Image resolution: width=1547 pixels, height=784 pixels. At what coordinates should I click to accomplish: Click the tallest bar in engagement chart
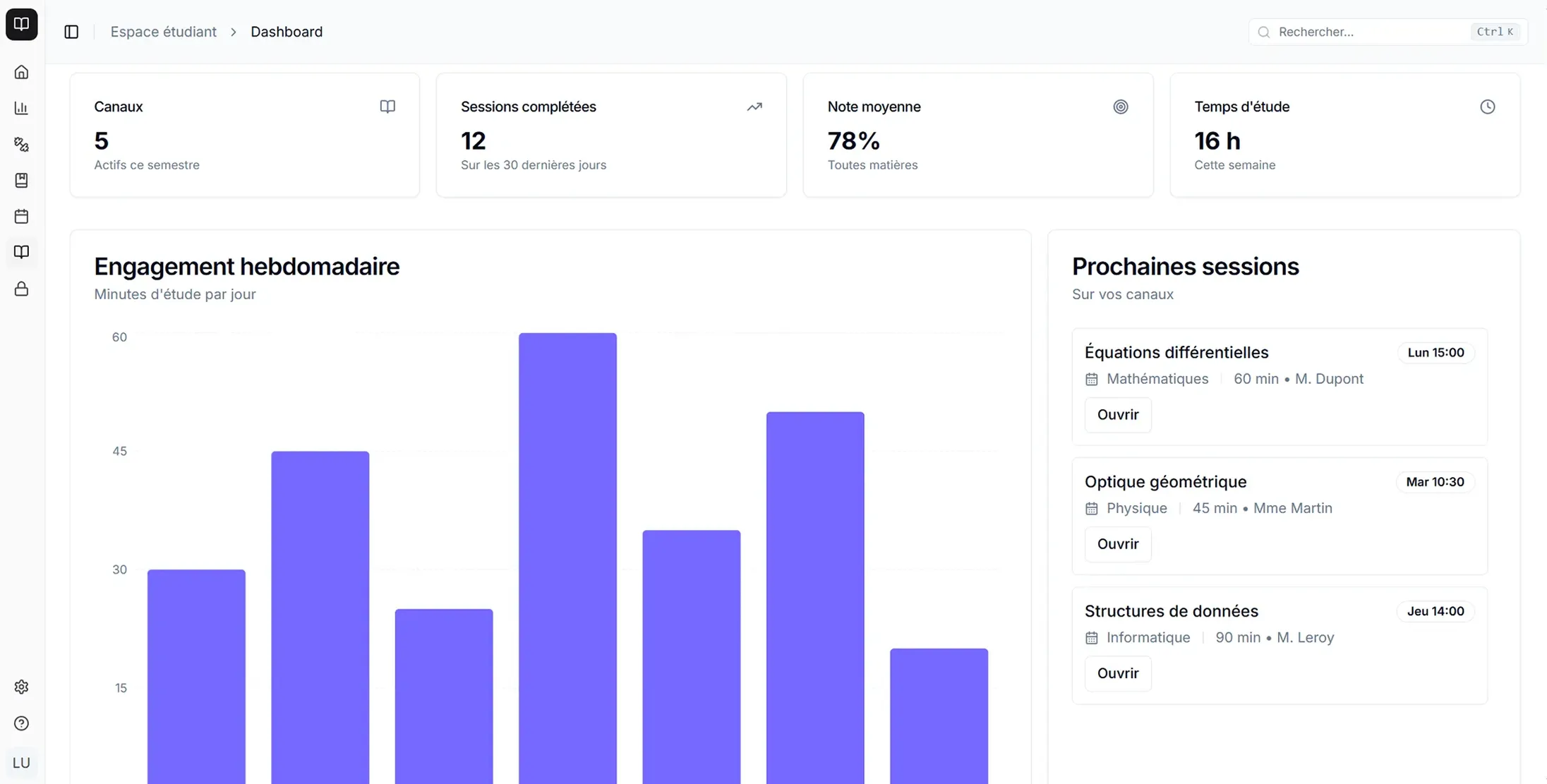coord(567,557)
